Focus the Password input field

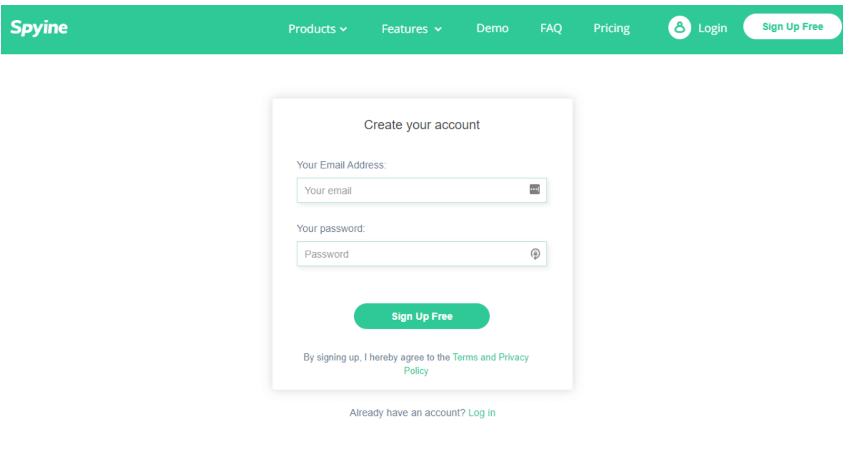pos(412,254)
